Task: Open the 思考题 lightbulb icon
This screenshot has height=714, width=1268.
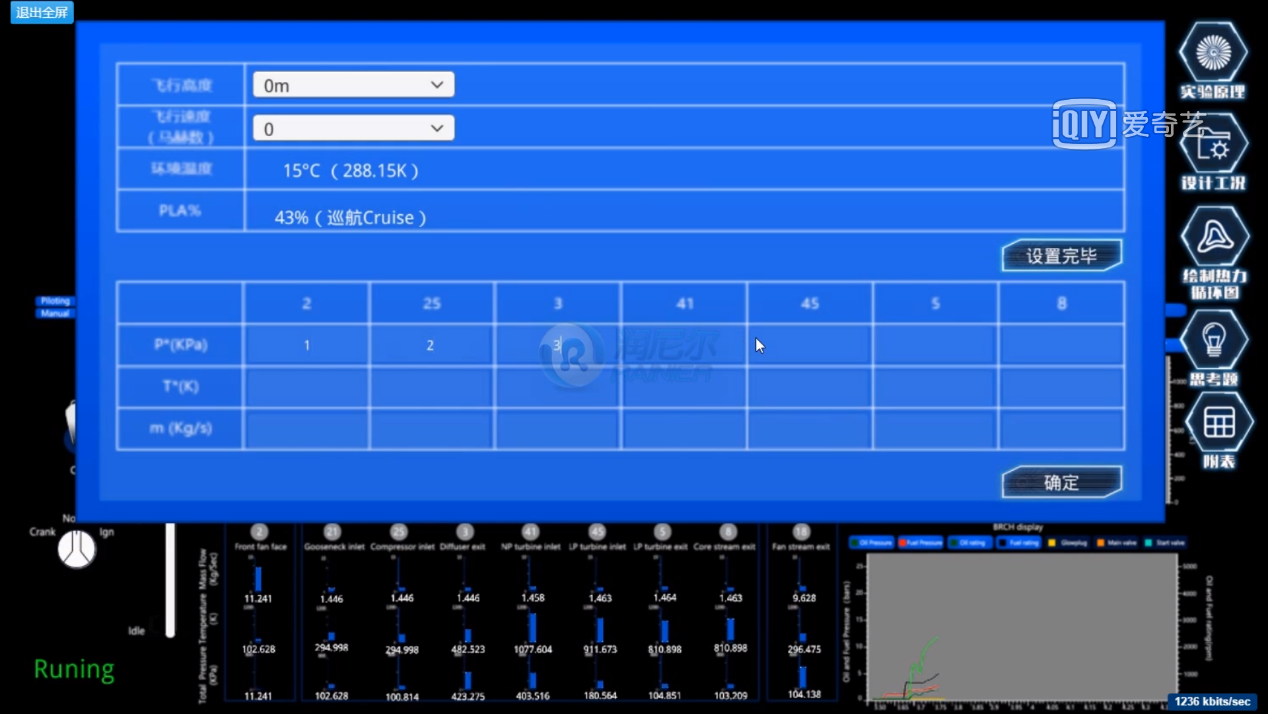Action: [x=1214, y=339]
